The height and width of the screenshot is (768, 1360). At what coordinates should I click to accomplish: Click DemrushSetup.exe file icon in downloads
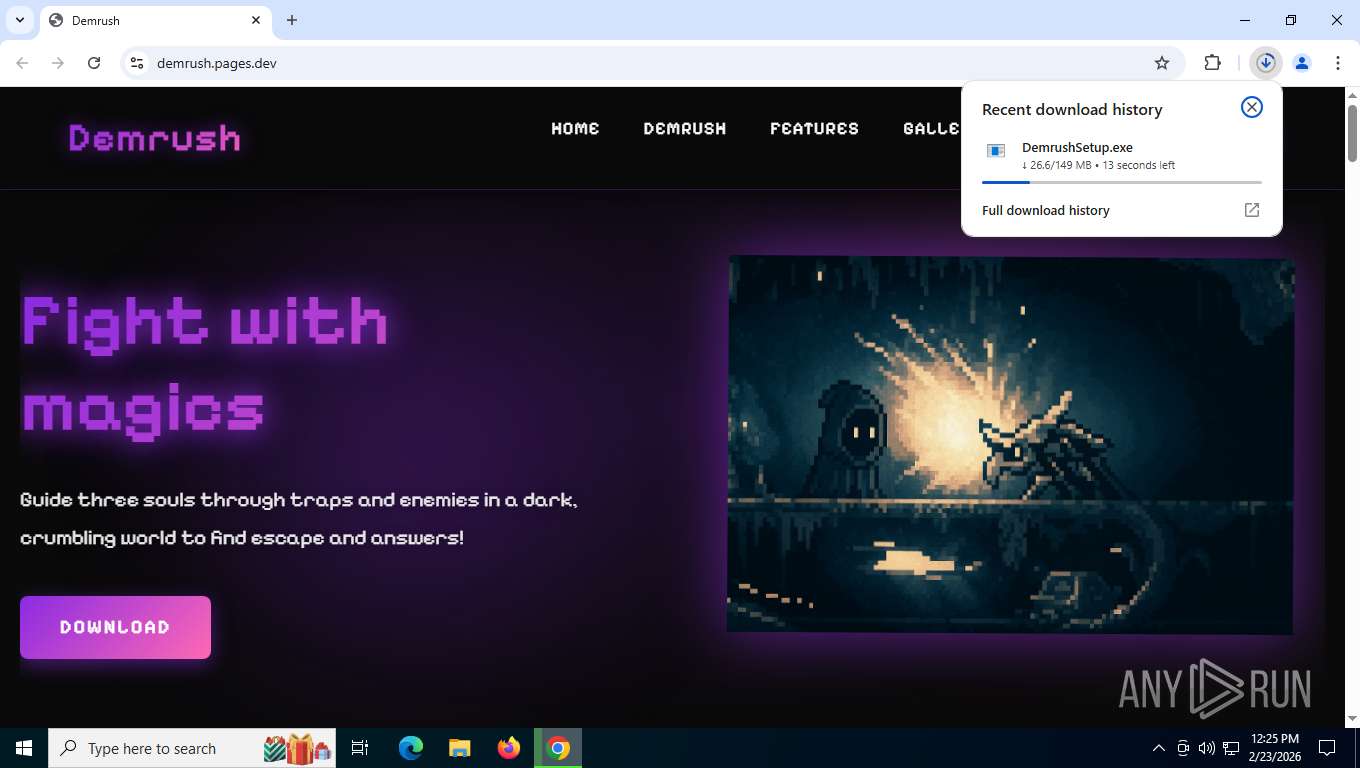pos(996,151)
